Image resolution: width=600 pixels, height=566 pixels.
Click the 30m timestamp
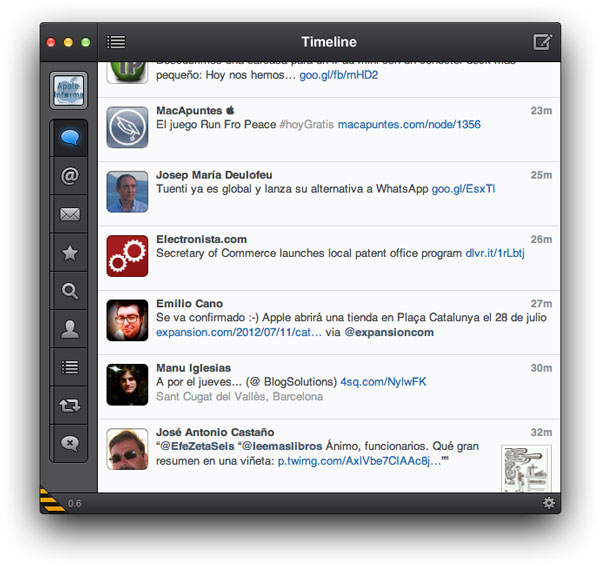pyautogui.click(x=541, y=368)
